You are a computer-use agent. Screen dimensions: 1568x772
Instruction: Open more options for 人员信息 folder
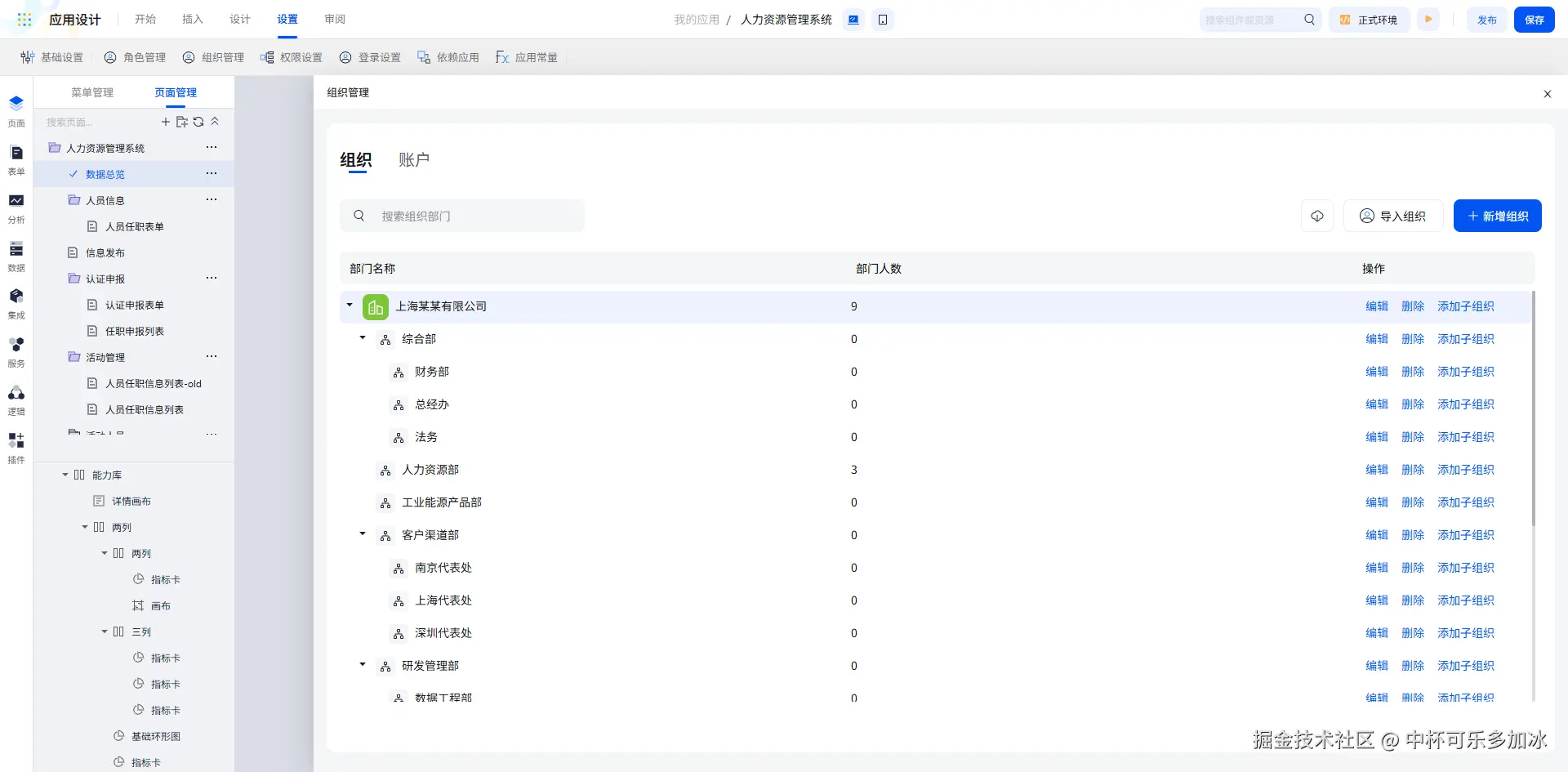pyautogui.click(x=212, y=200)
